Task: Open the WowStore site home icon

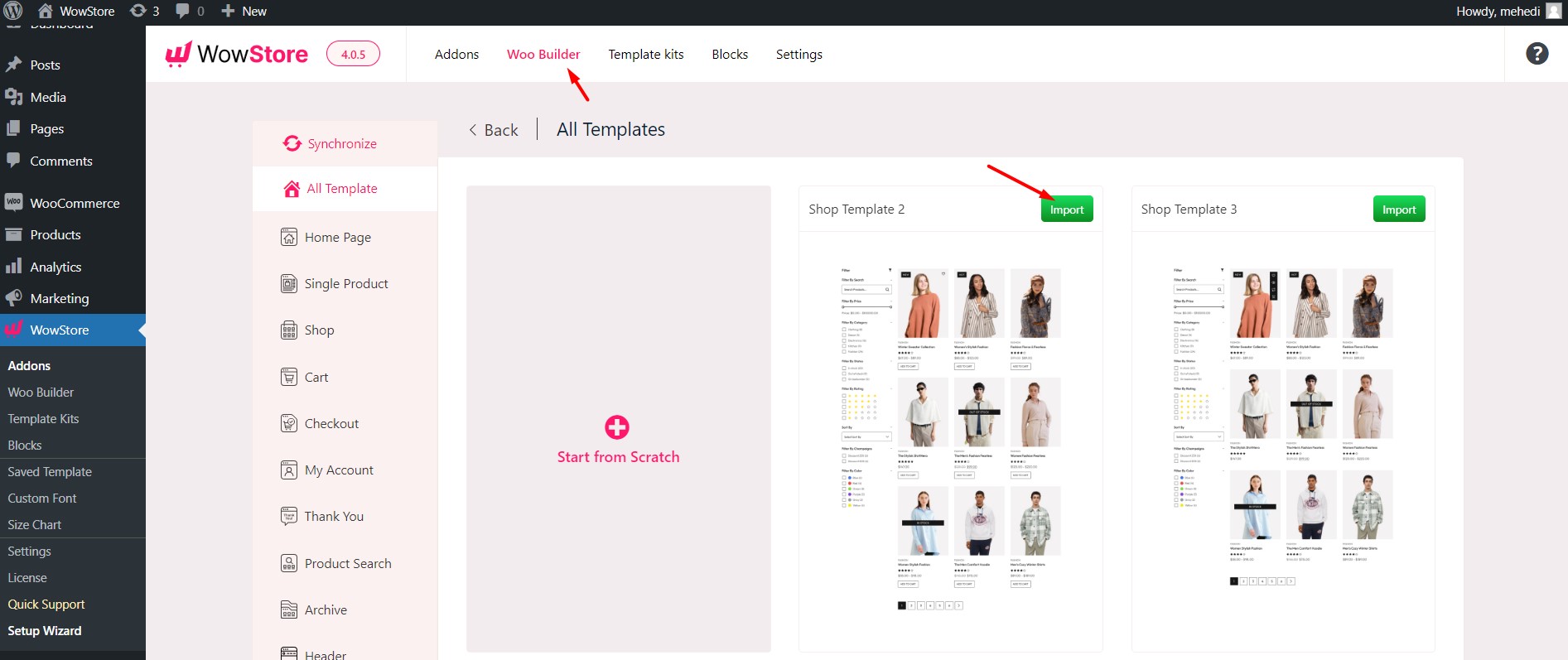Action: [46, 11]
